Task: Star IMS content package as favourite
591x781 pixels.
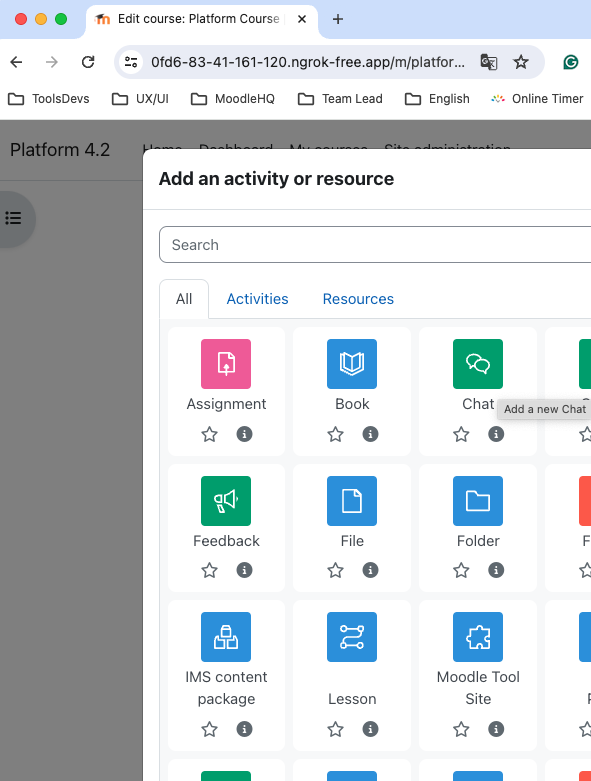Action: point(210,729)
